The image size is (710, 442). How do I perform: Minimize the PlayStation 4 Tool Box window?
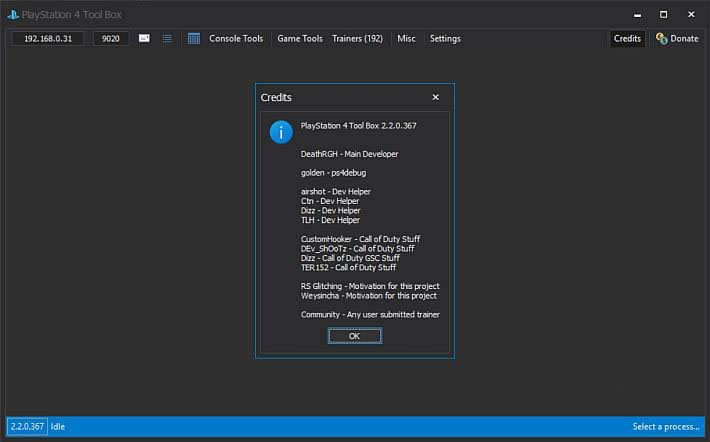pyautogui.click(x=637, y=15)
